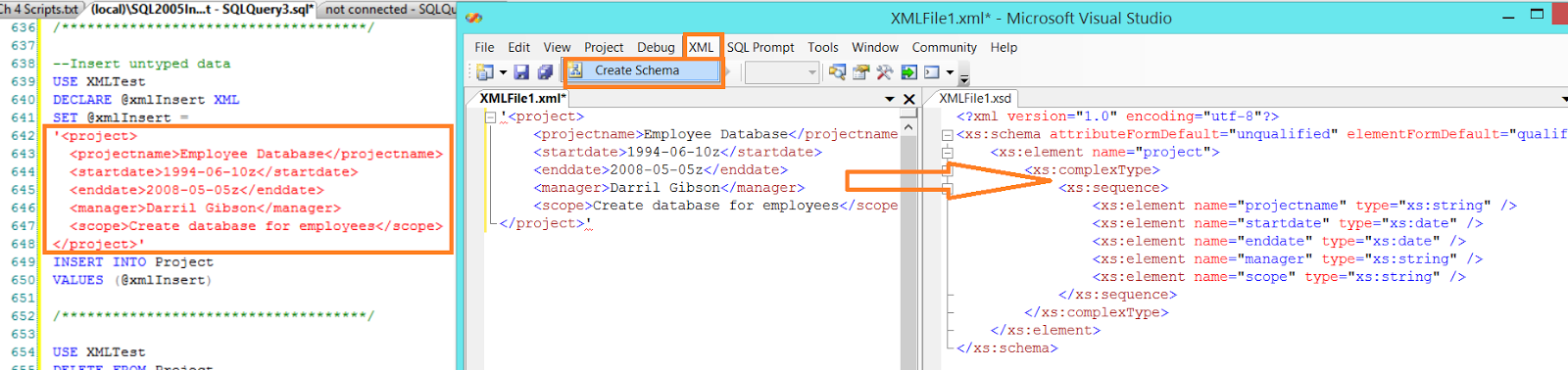Click the Save All toolbar icon

tap(546, 72)
